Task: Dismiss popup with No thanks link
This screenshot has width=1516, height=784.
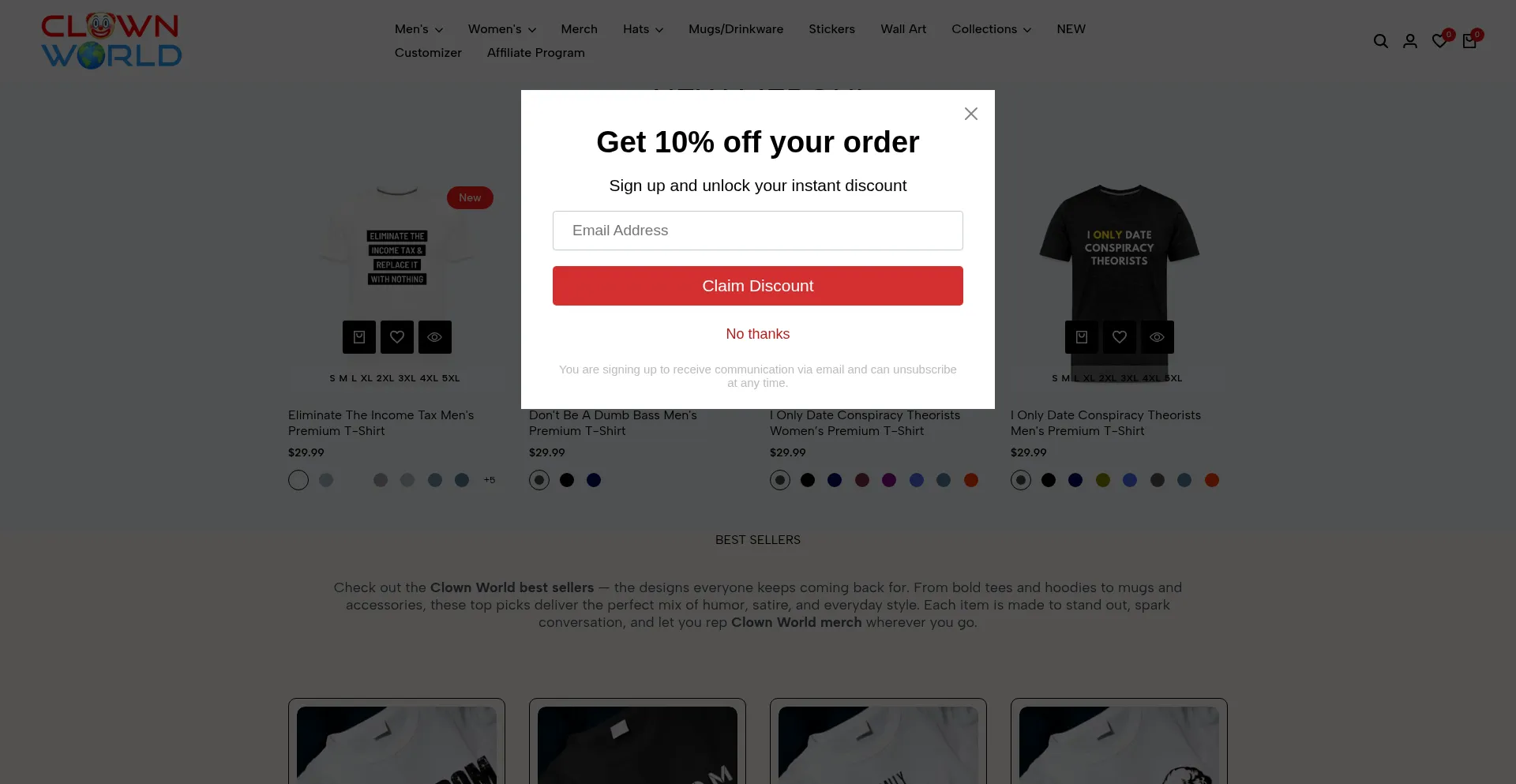Action: pos(758,334)
